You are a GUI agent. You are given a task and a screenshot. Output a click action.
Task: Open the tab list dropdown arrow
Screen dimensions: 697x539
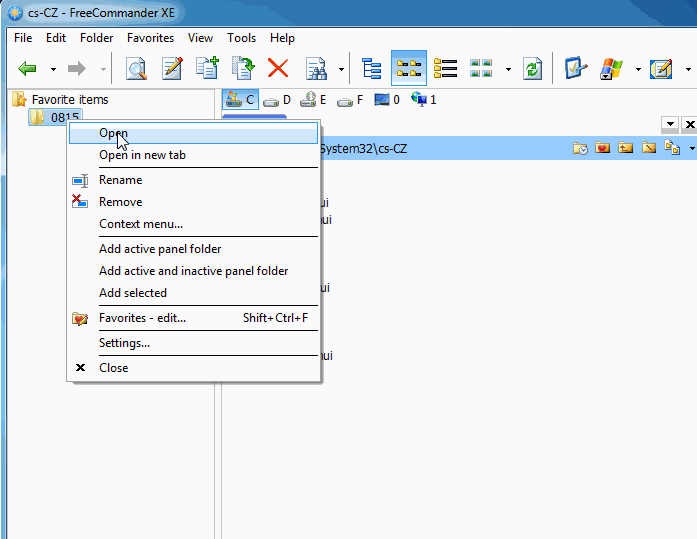tap(670, 124)
